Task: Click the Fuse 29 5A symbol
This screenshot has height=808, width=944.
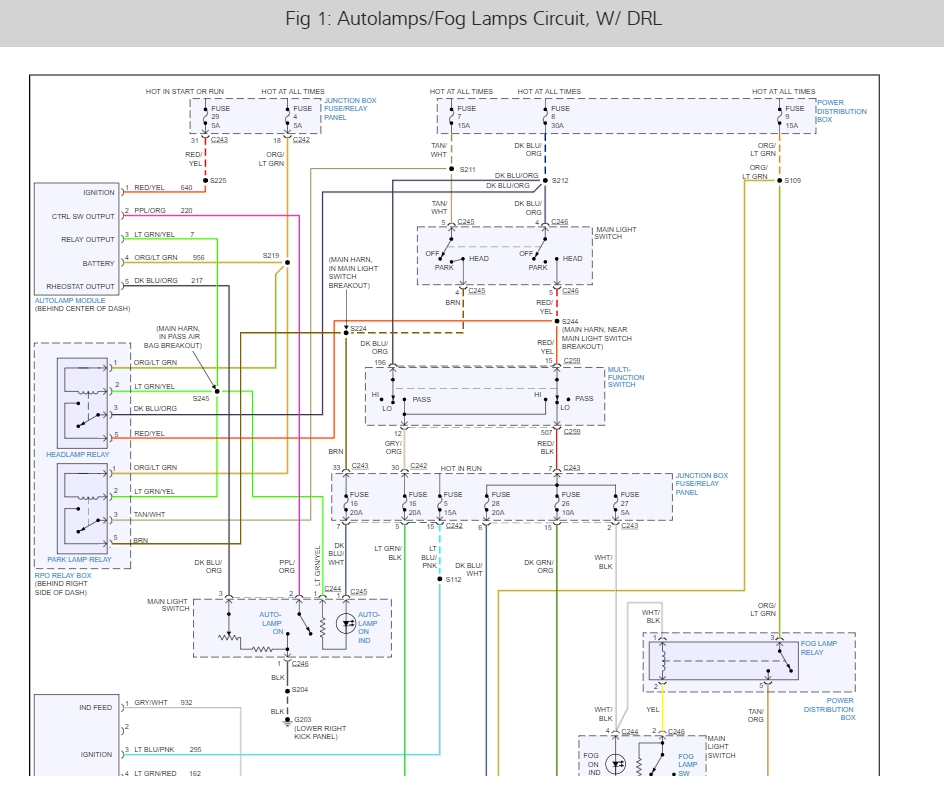Action: [x=206, y=117]
